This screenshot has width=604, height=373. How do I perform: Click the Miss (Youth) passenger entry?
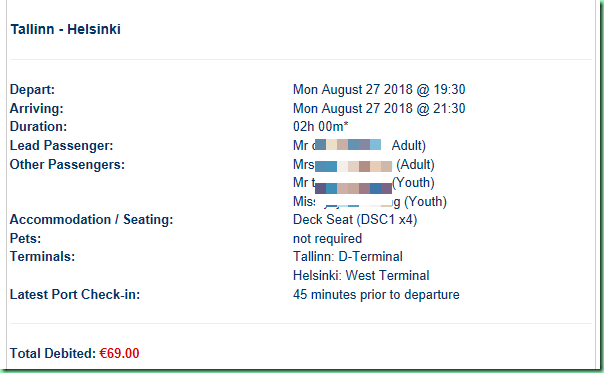(x=370, y=202)
